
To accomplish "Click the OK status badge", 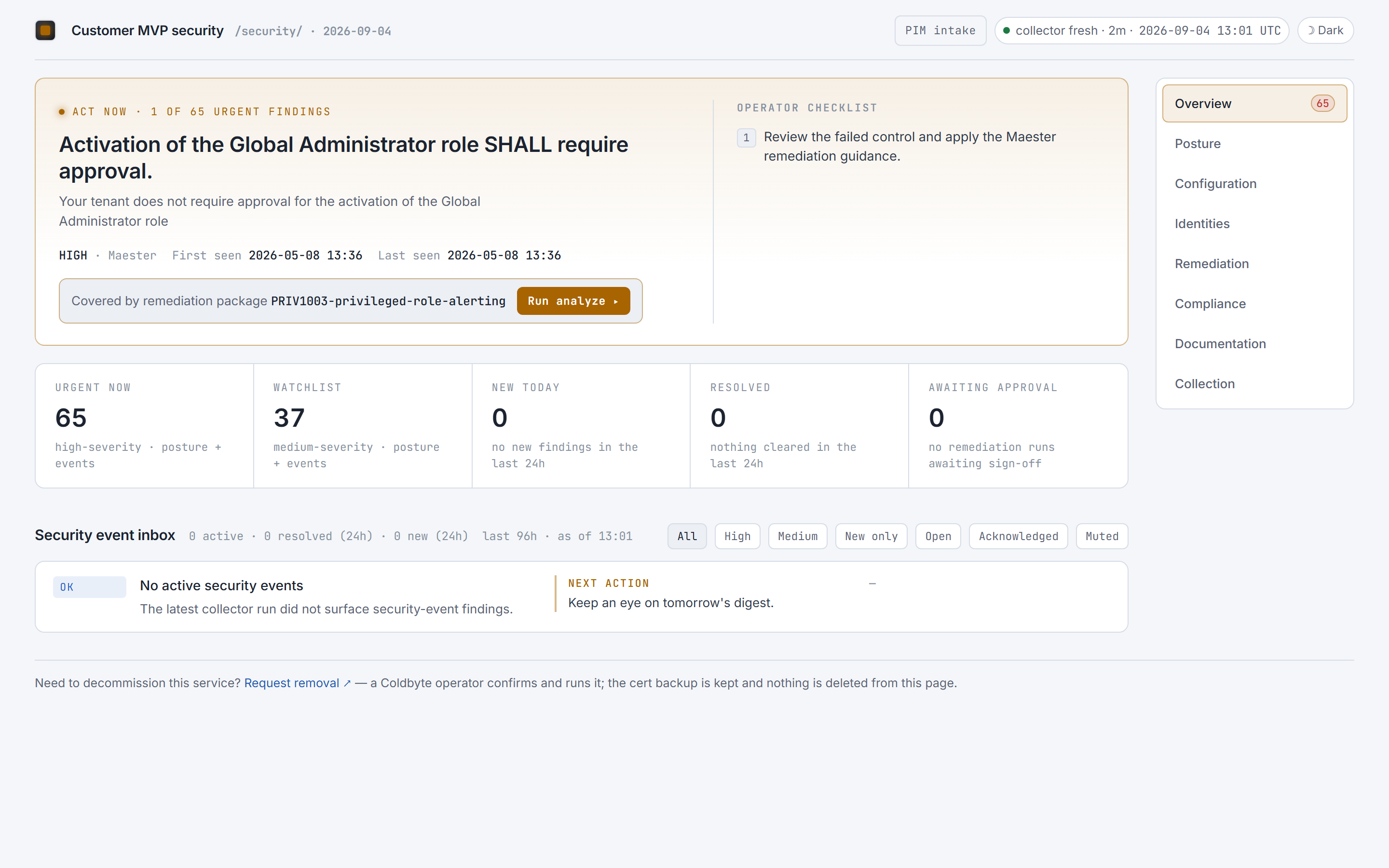I will [90, 587].
